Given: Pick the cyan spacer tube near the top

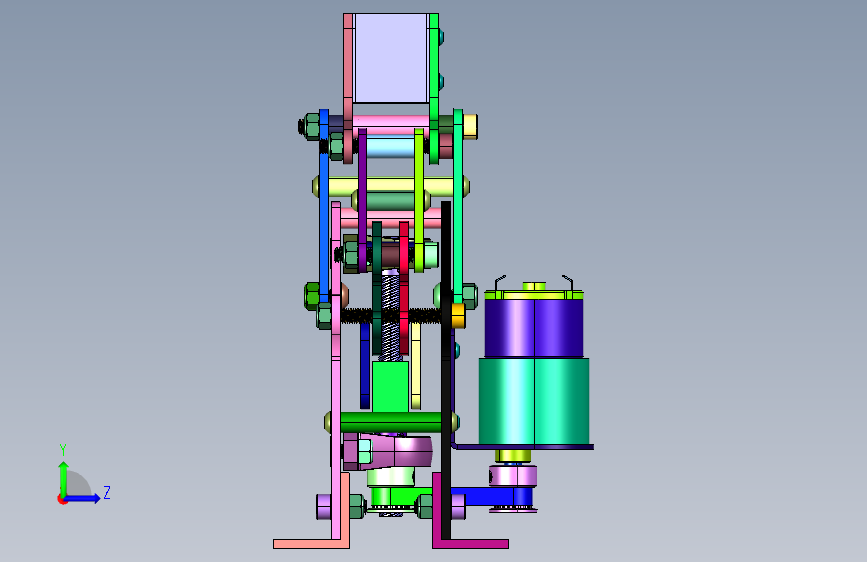Looking at the screenshot, I should (390, 148).
